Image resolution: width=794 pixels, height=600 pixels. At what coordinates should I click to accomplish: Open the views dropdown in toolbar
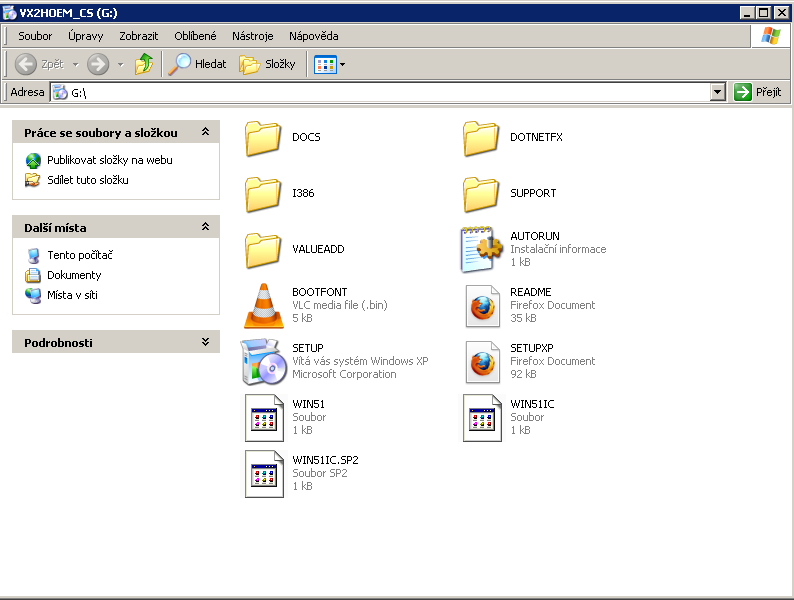coord(342,64)
